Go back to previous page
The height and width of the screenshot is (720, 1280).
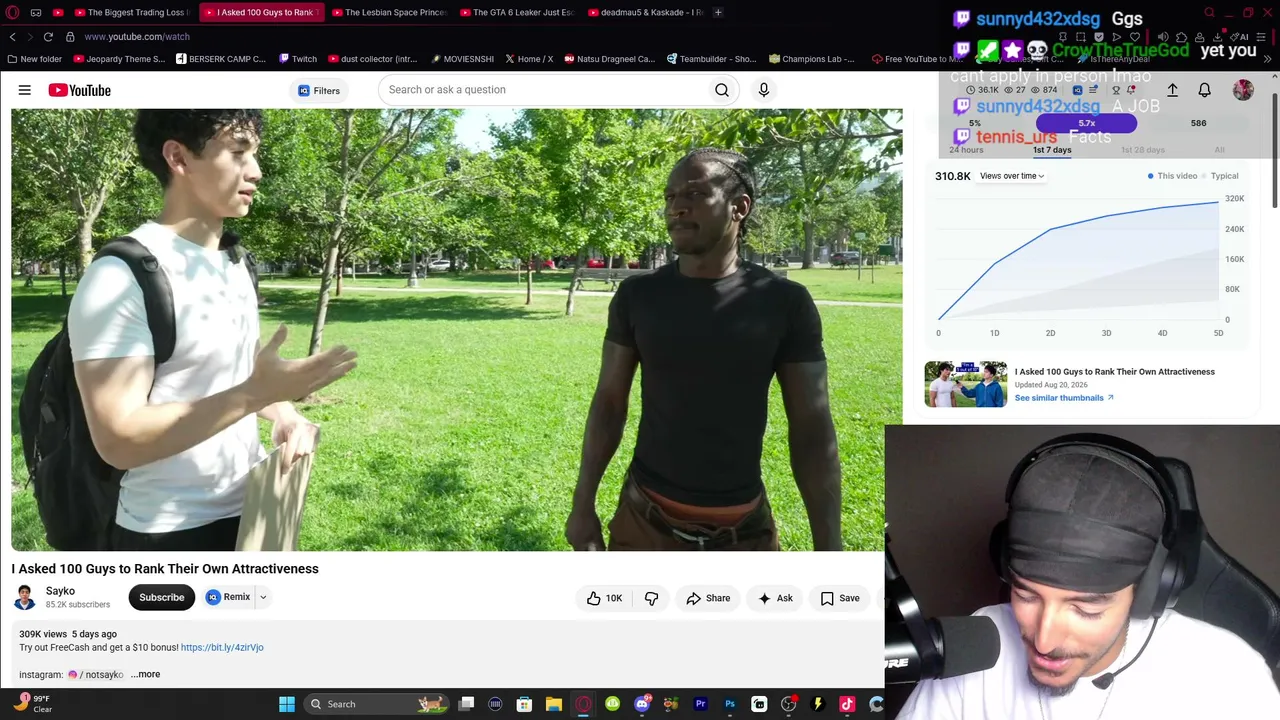(x=12, y=37)
